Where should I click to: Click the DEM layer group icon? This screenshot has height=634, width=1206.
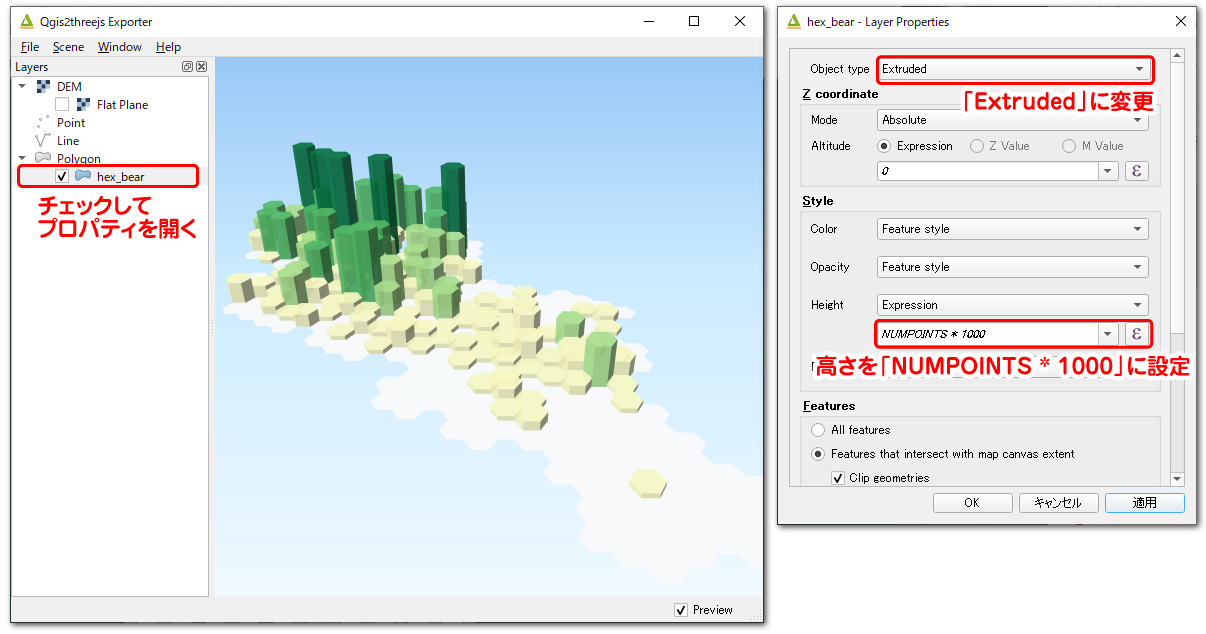point(43,87)
